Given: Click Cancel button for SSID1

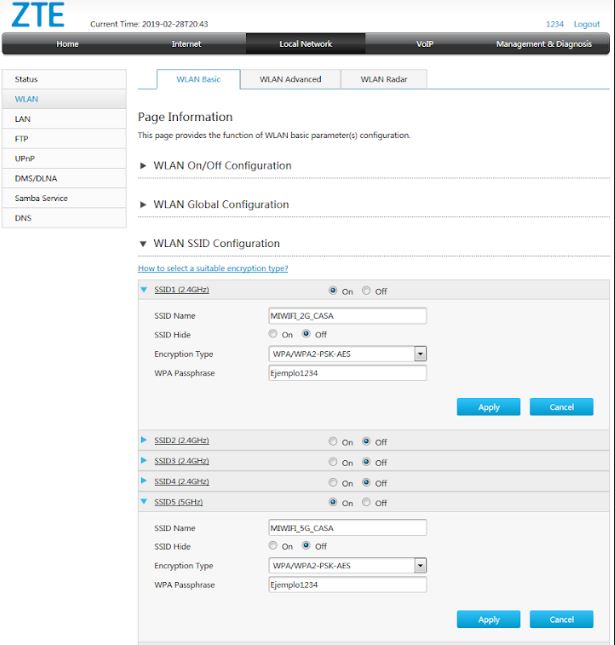Looking at the screenshot, I should [562, 407].
